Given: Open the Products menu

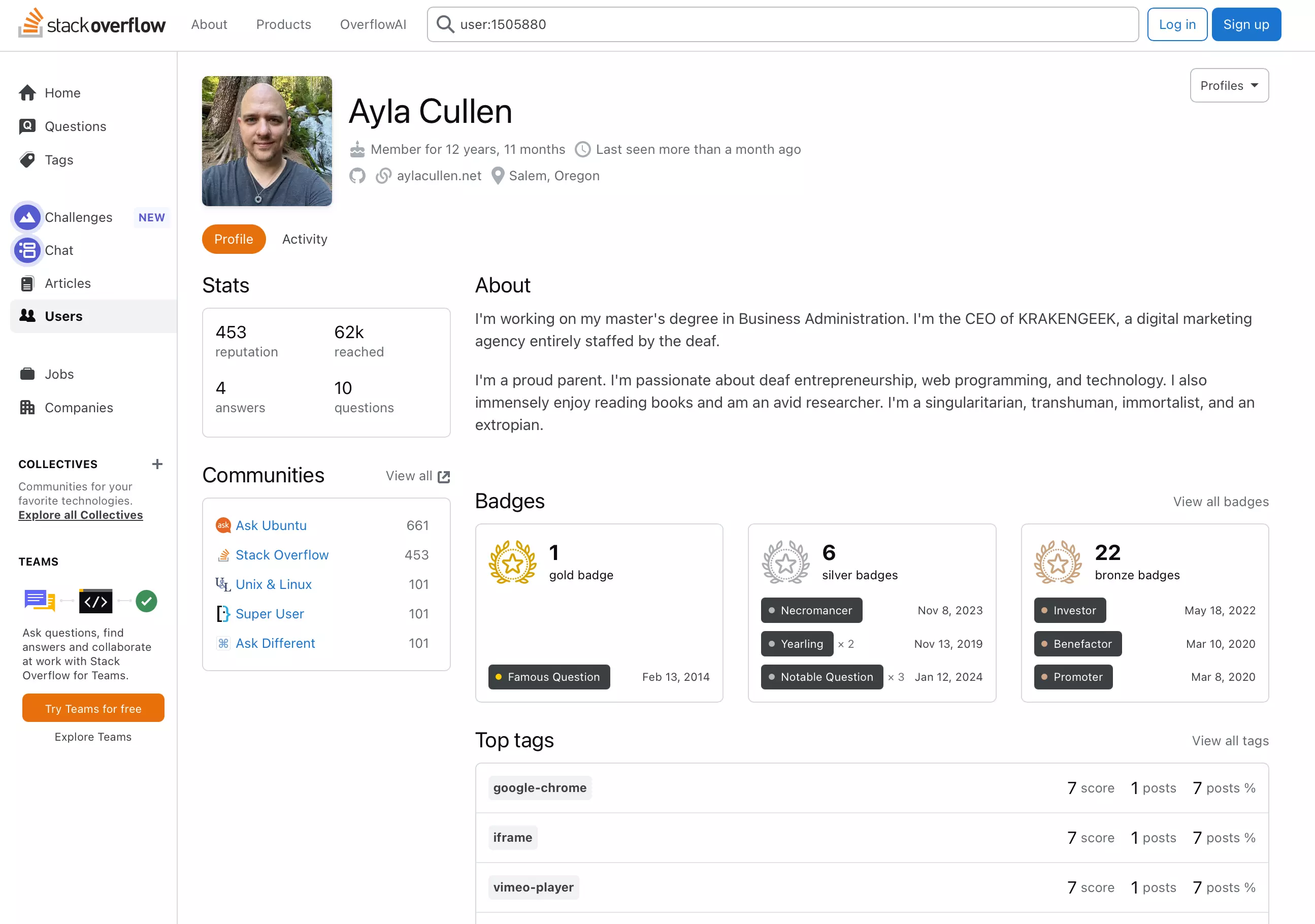Looking at the screenshot, I should coord(283,24).
